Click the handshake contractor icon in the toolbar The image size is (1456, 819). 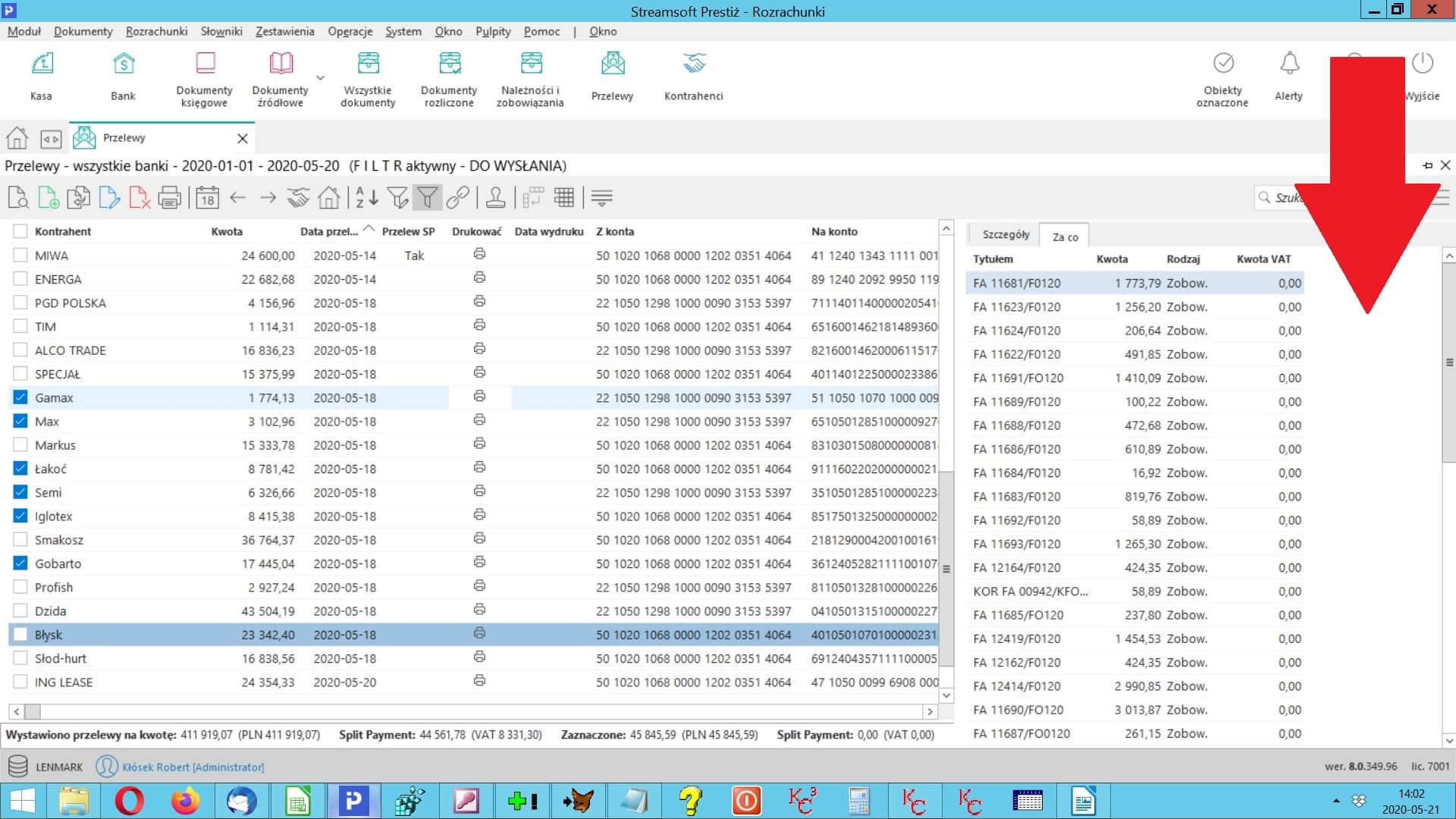click(x=298, y=198)
